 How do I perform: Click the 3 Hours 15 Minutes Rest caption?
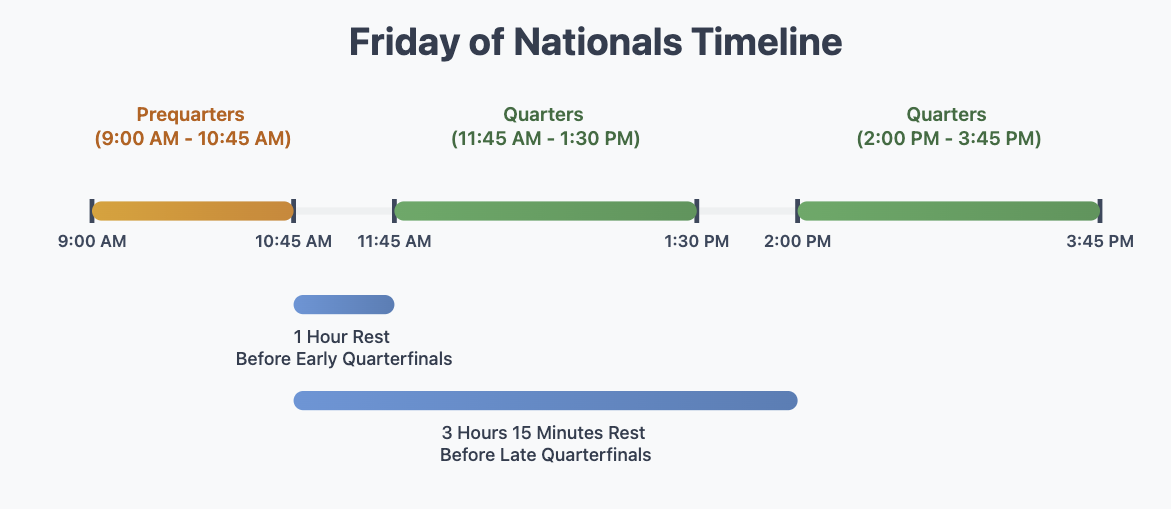pos(544,433)
